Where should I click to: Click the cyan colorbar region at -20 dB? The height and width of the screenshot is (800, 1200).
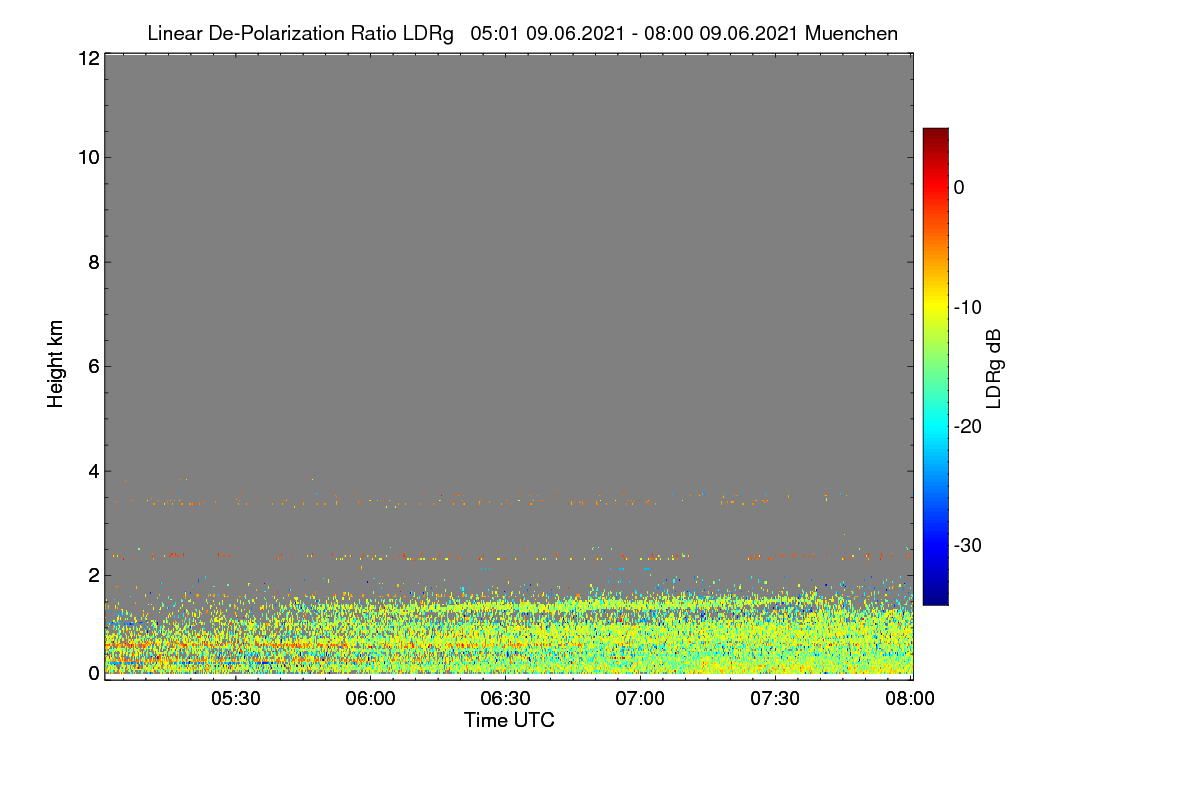(x=935, y=426)
